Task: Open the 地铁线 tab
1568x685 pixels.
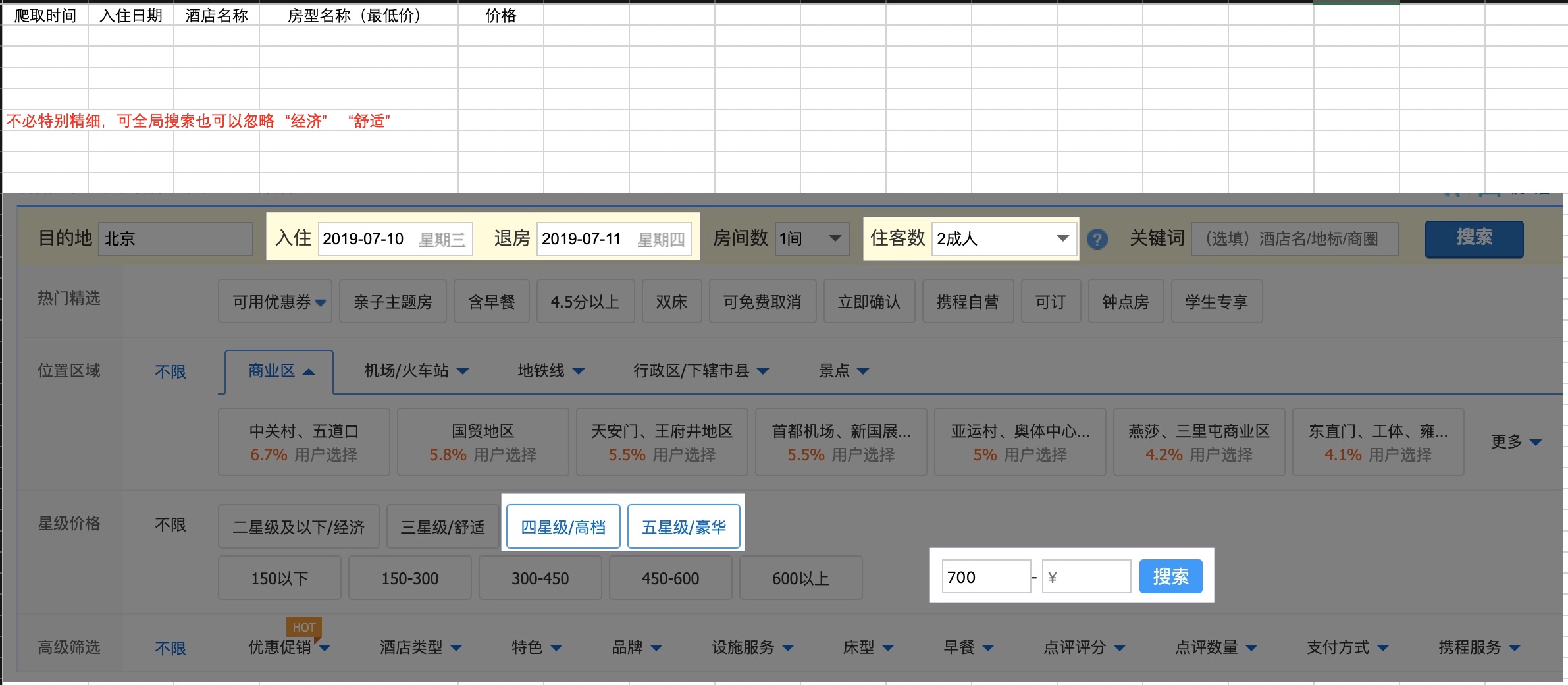Action: 551,371
